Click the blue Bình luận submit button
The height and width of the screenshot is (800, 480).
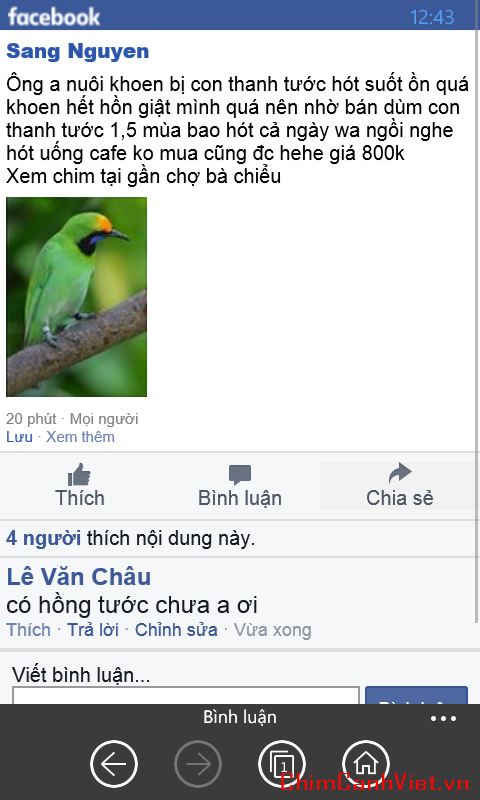coord(416,696)
